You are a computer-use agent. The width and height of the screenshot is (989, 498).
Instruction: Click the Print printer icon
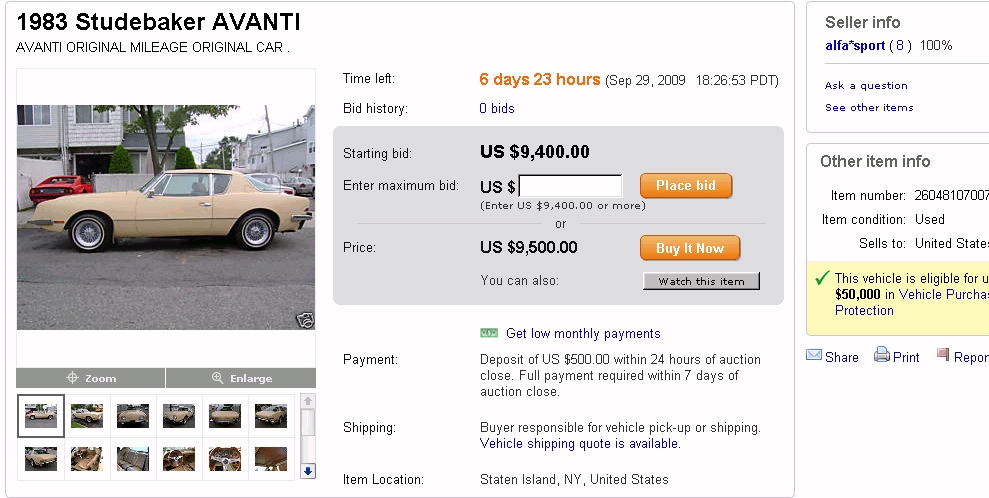(881, 356)
